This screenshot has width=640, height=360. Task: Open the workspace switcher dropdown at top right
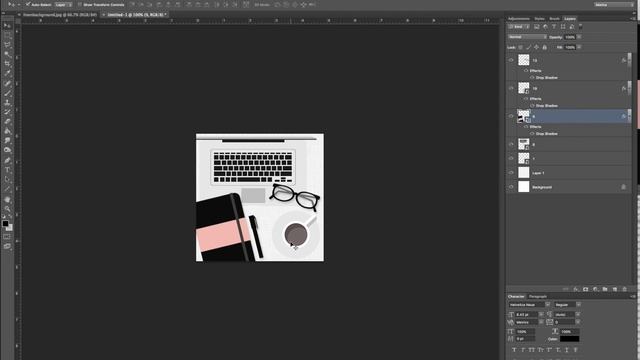click(x=613, y=4)
